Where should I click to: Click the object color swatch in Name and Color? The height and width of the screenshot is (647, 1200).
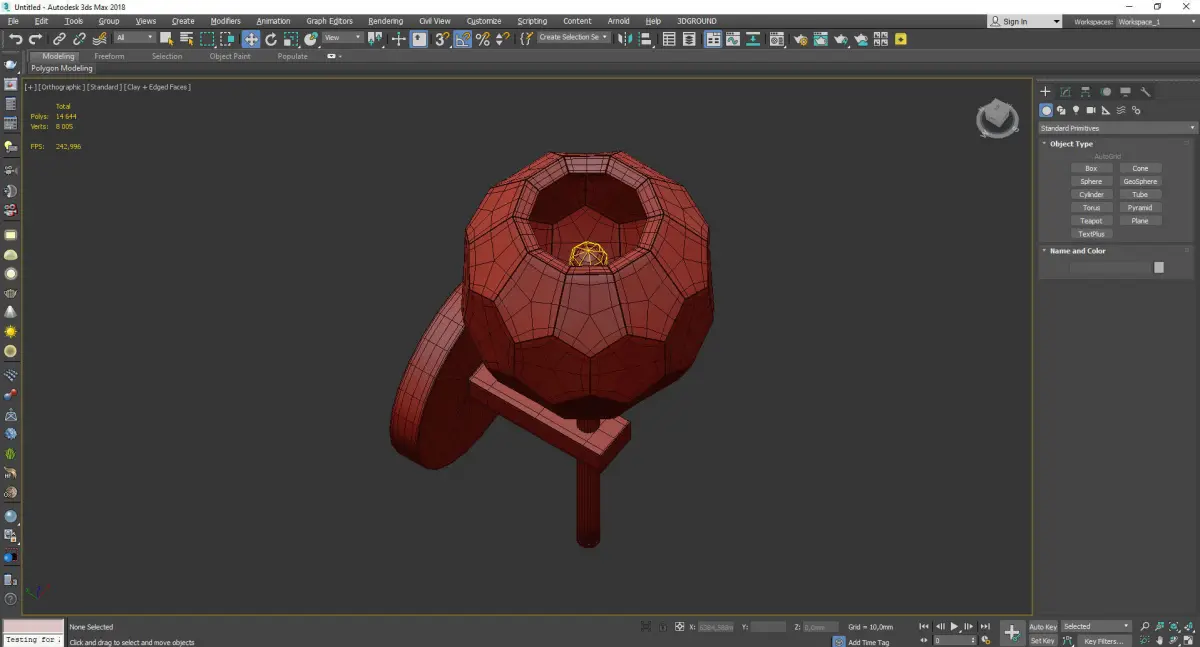pyautogui.click(x=1158, y=267)
